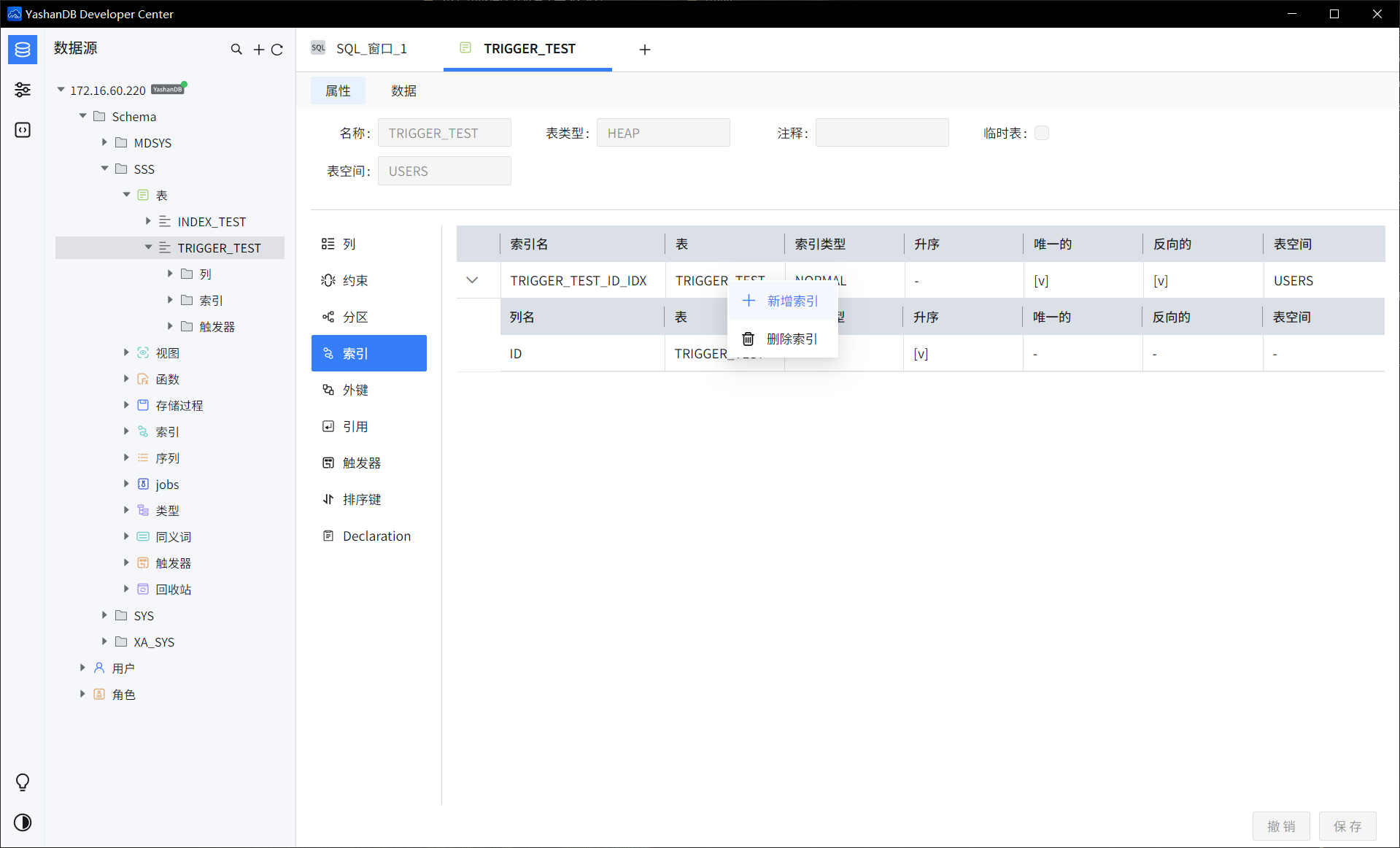Click the 保存 save button
1400x848 pixels.
coord(1348,826)
